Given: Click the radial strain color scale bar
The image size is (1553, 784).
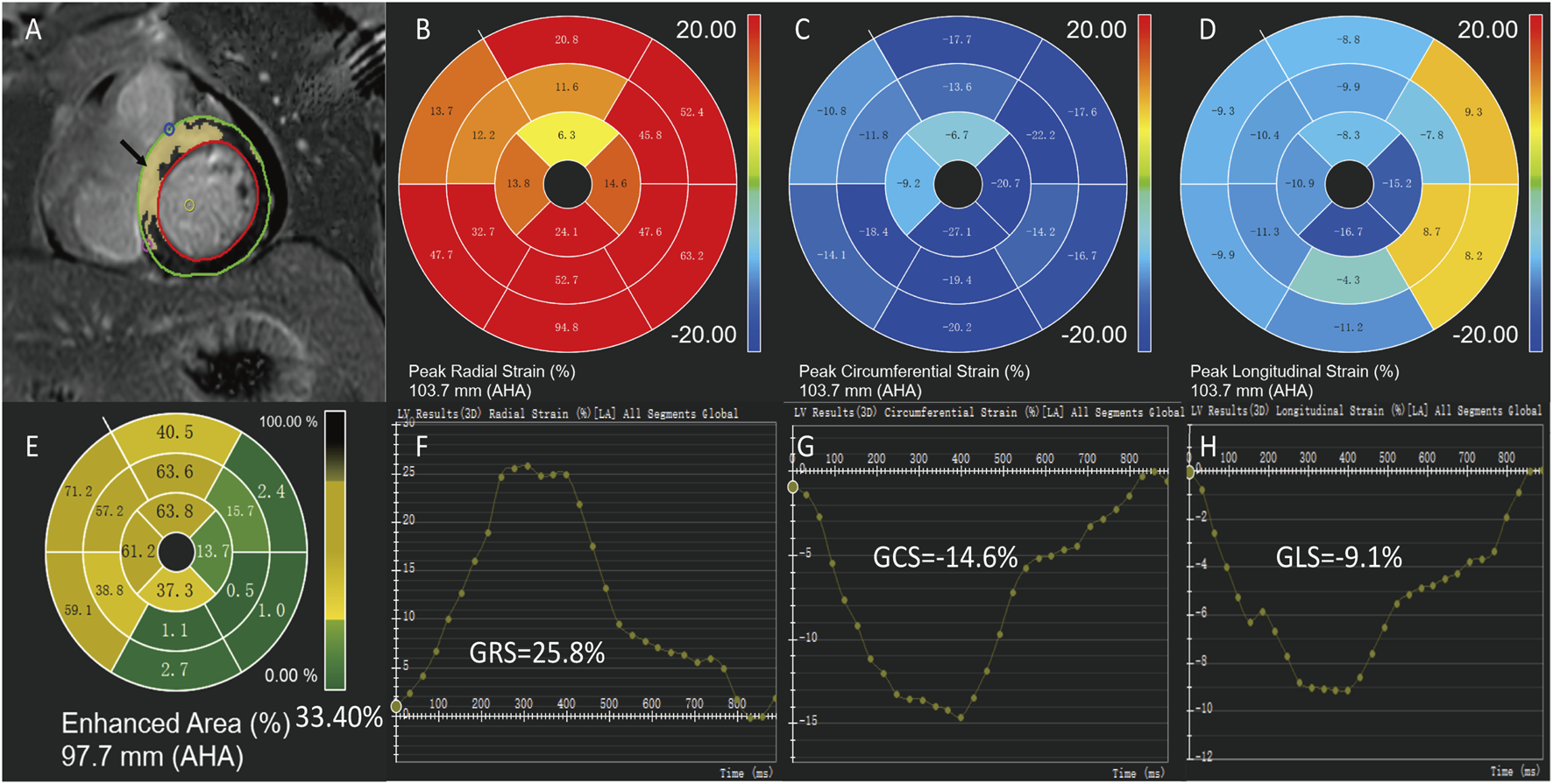Looking at the screenshot, I should 754,183.
